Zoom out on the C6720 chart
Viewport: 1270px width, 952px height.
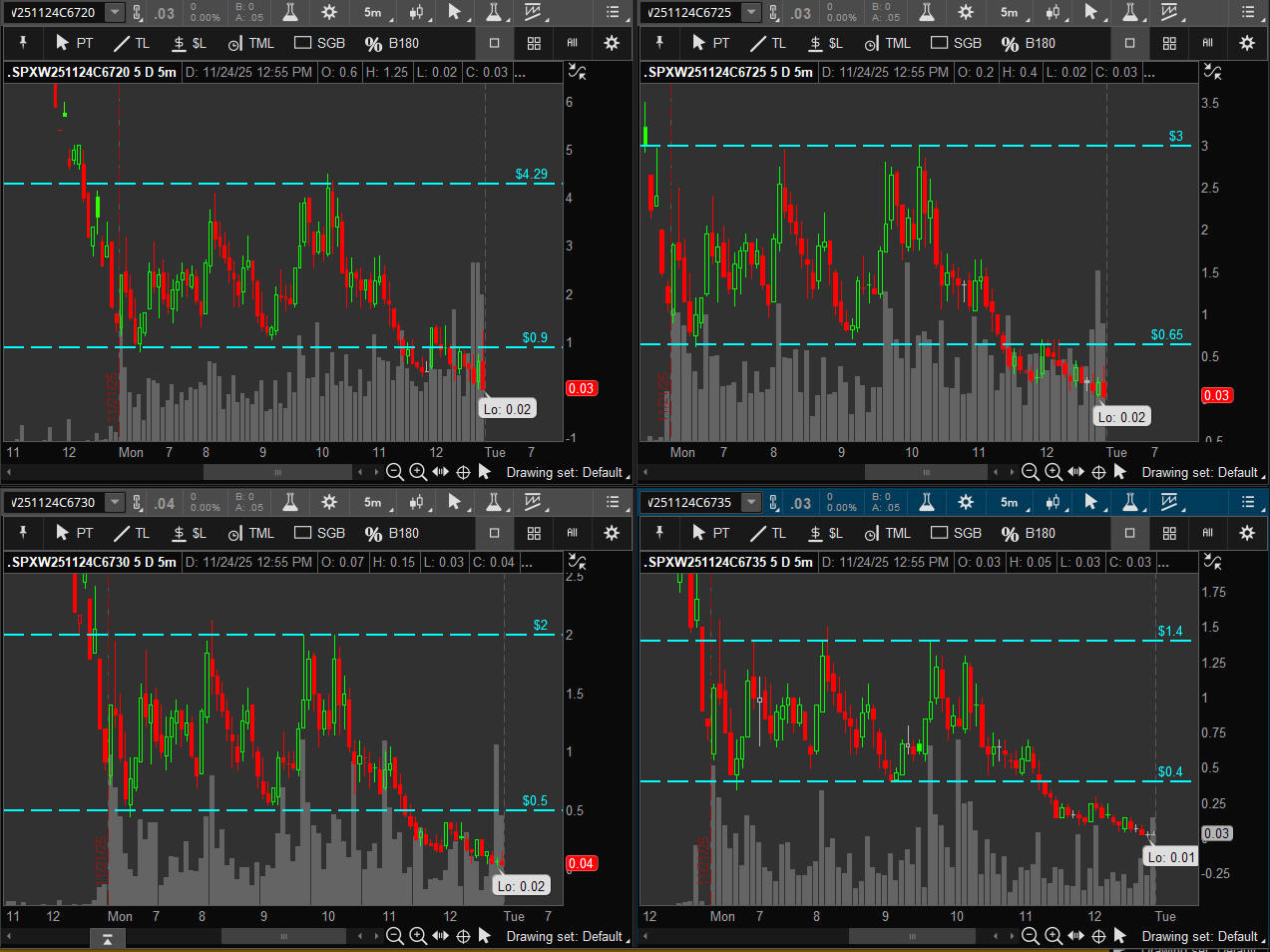[x=395, y=472]
